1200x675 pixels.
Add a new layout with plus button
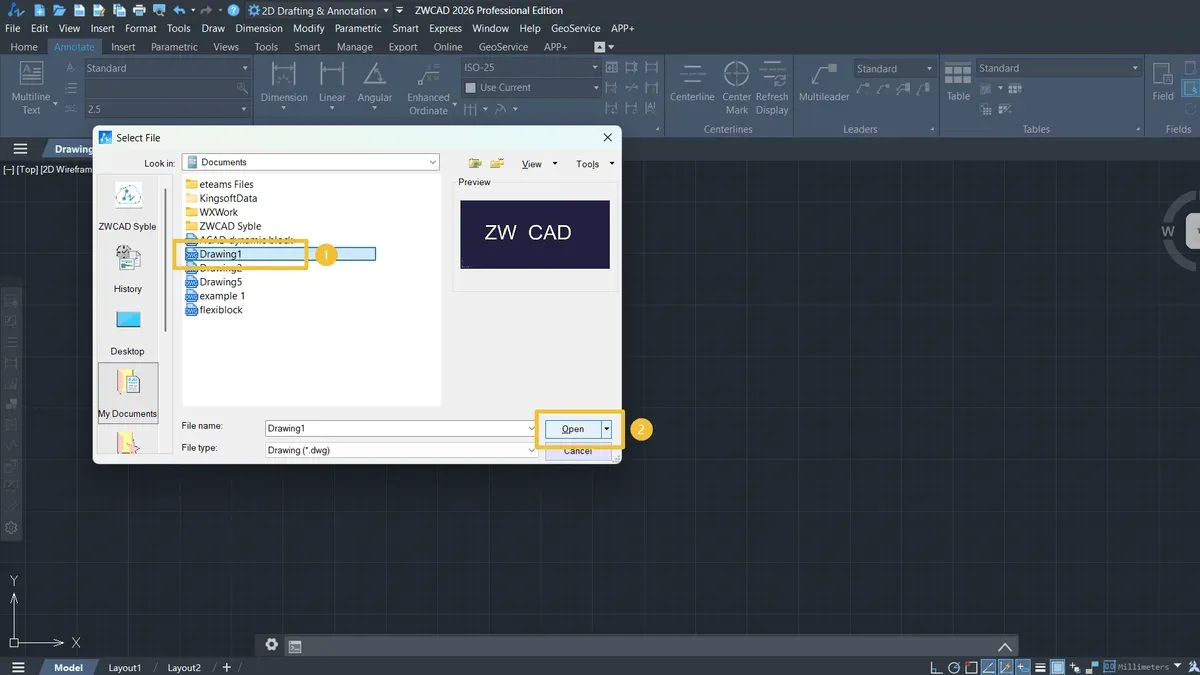coord(227,667)
